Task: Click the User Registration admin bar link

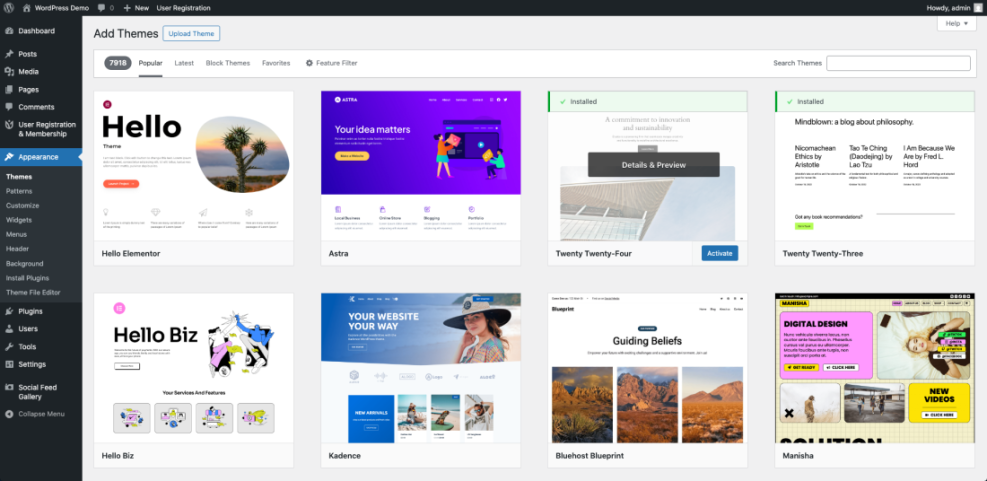Action: (x=183, y=8)
